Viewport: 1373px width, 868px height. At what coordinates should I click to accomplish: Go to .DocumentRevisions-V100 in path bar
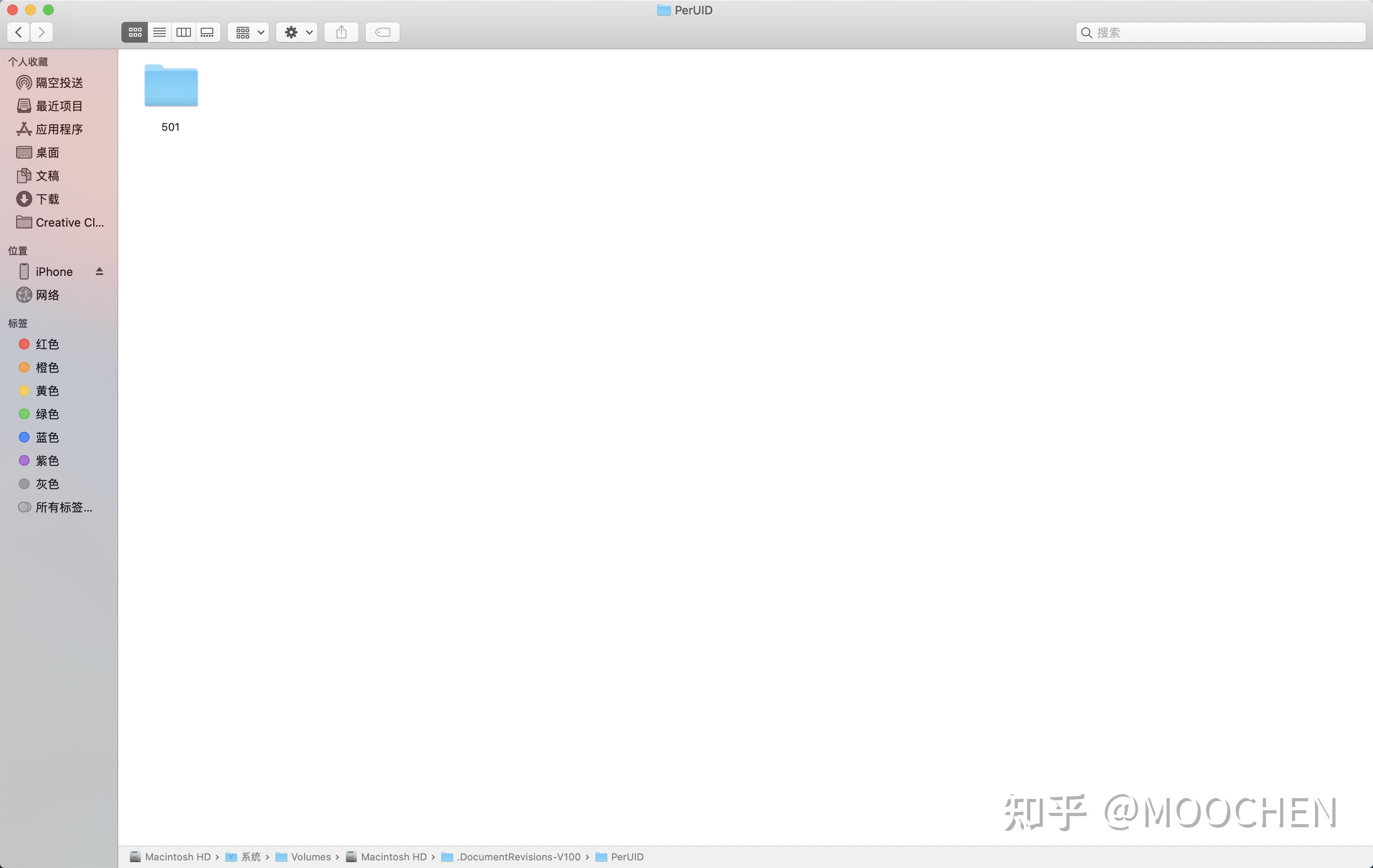click(518, 857)
